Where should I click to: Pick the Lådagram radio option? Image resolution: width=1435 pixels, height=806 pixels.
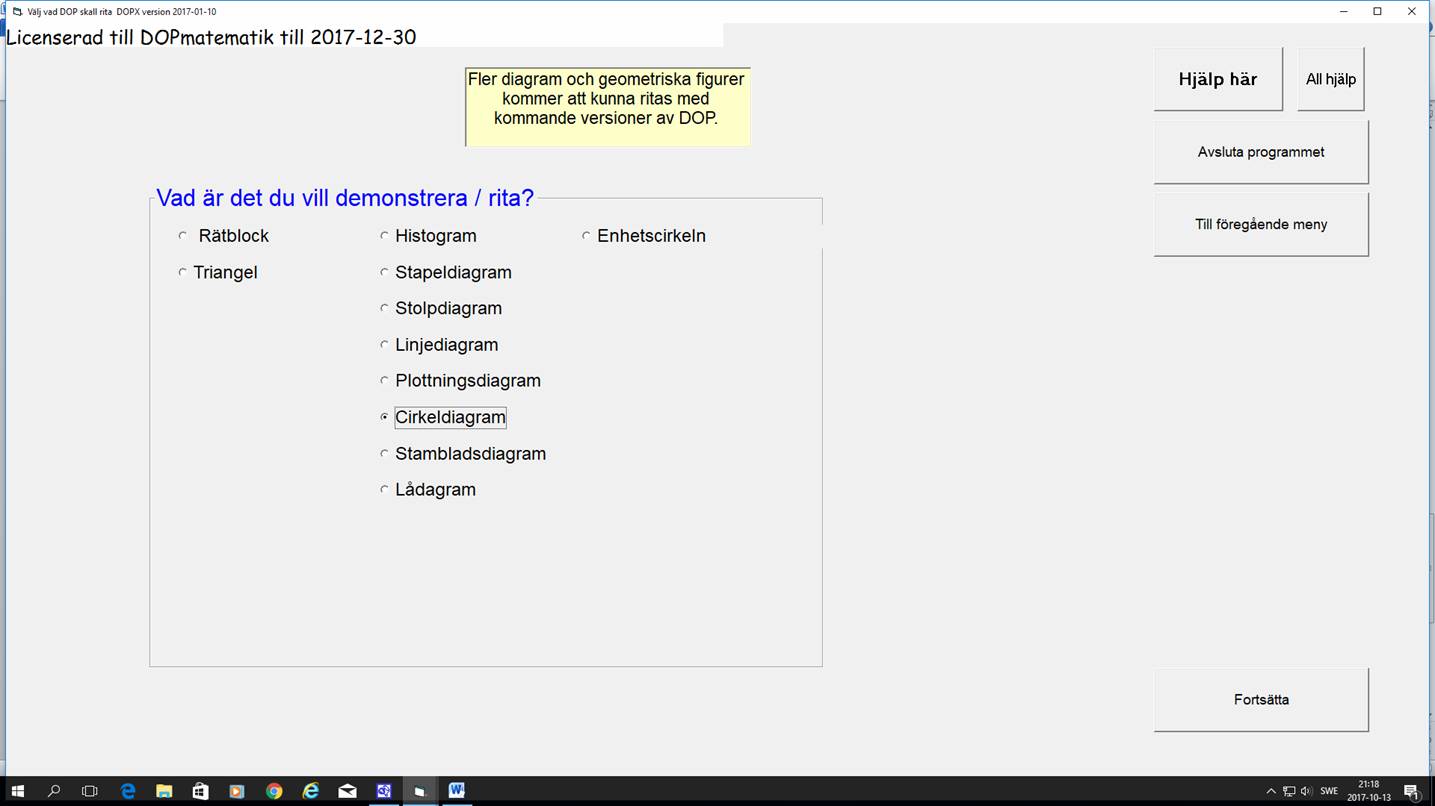pos(384,490)
